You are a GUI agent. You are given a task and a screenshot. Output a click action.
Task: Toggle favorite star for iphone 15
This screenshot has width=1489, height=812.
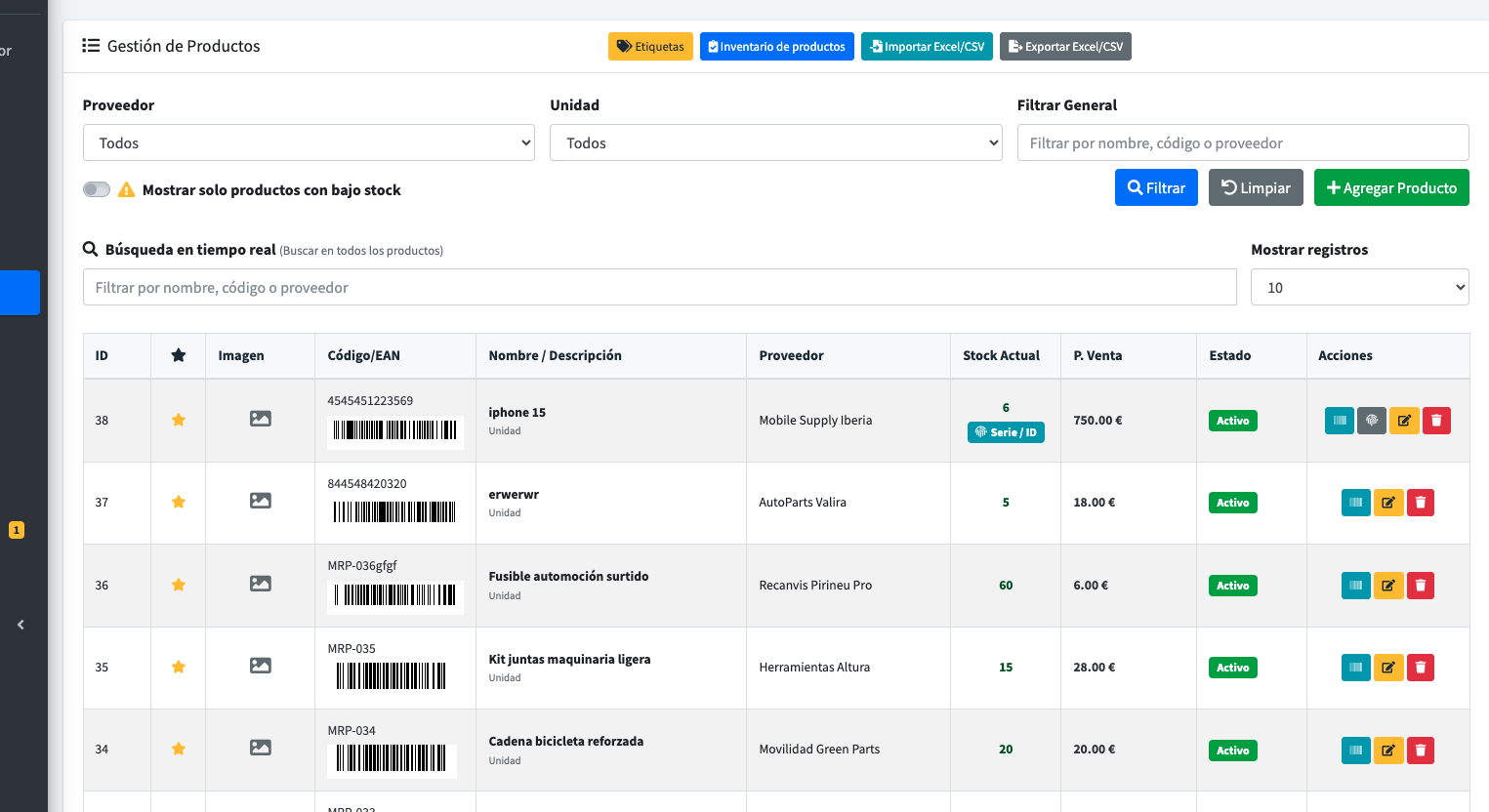point(179,420)
